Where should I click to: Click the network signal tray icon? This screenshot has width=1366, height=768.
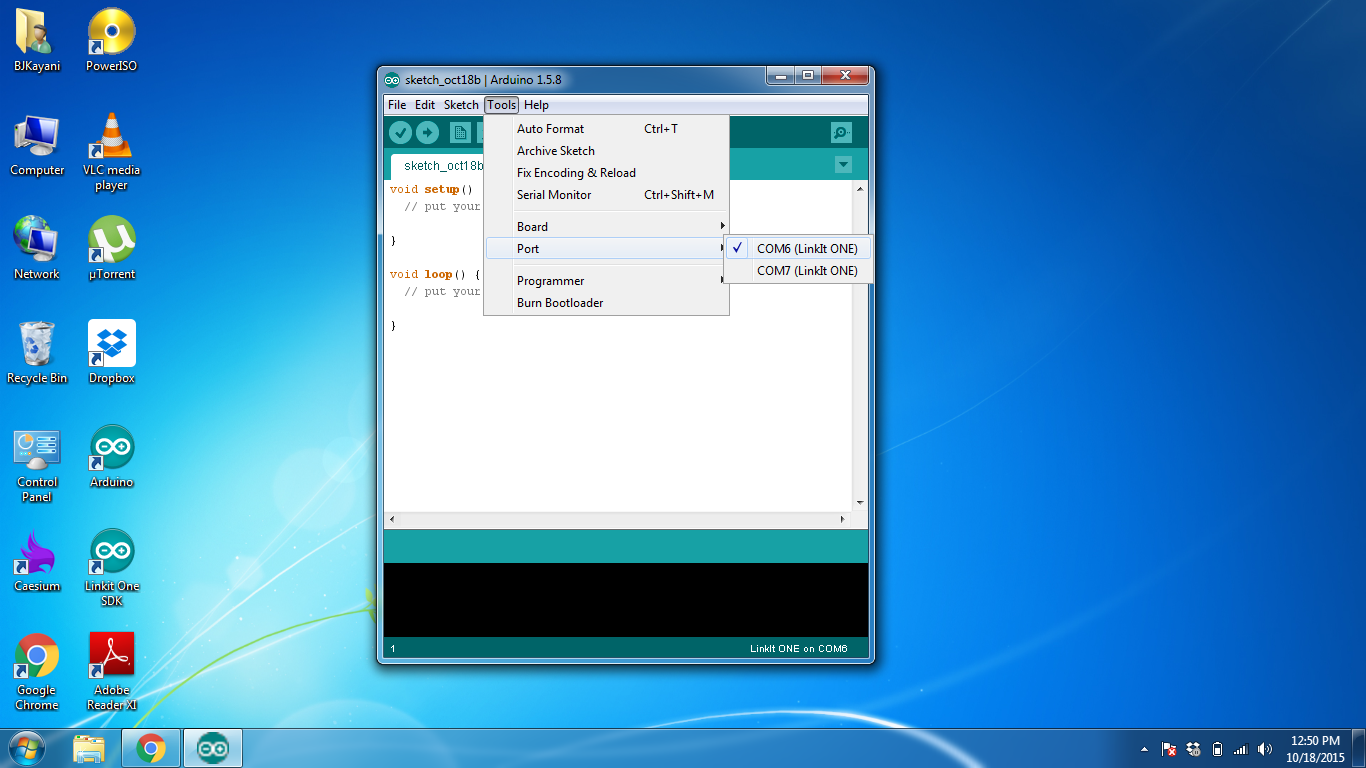[x=1241, y=749]
